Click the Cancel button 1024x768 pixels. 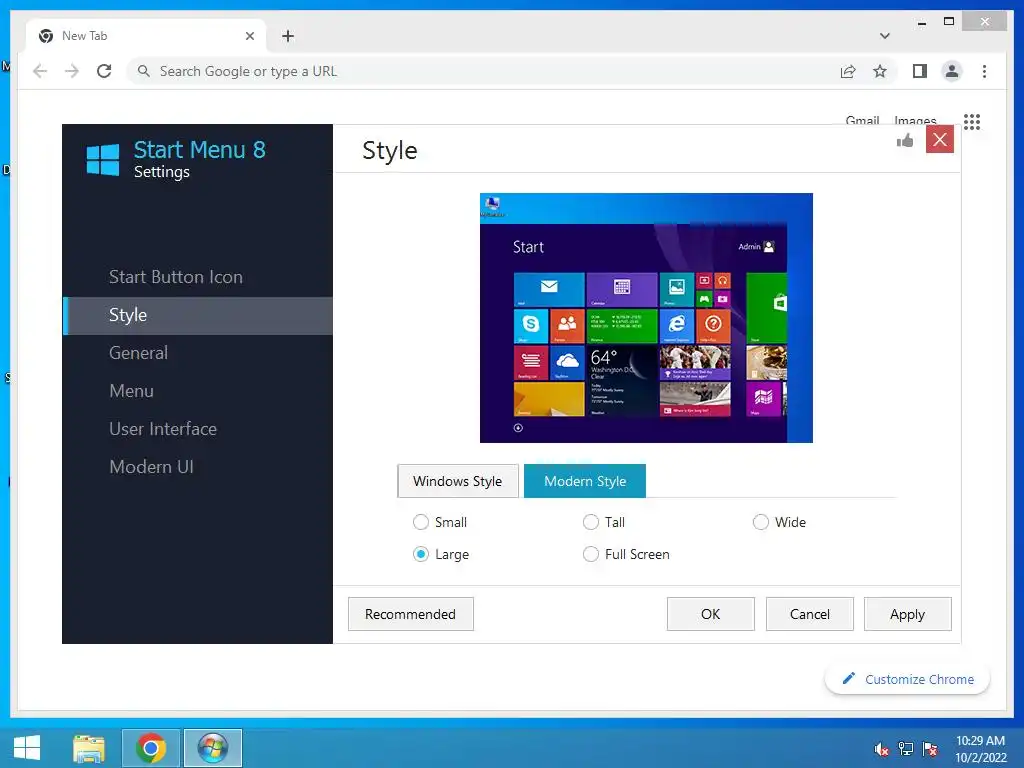tap(810, 615)
